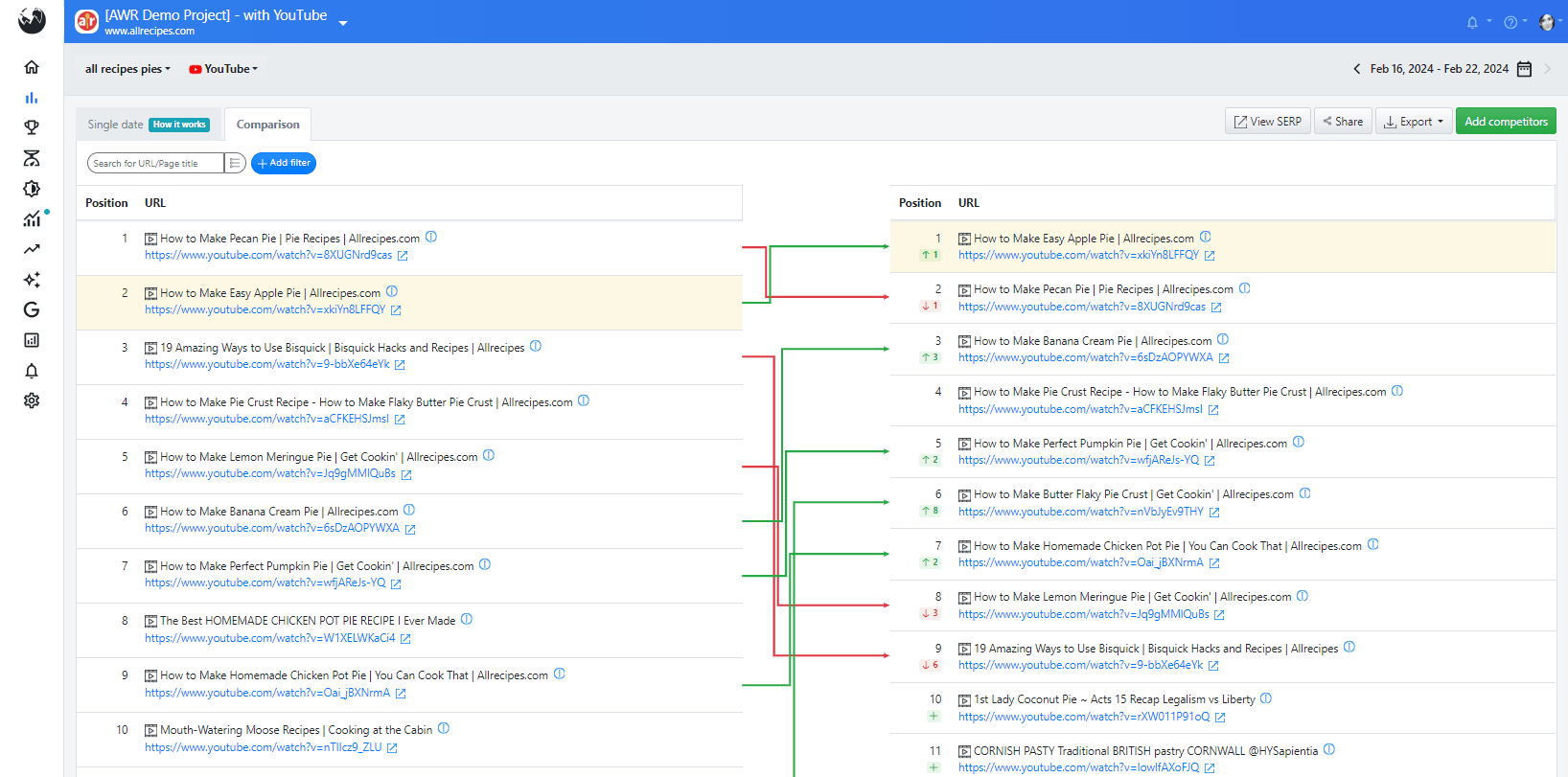Open the trophy icon in sidebar

point(32,127)
